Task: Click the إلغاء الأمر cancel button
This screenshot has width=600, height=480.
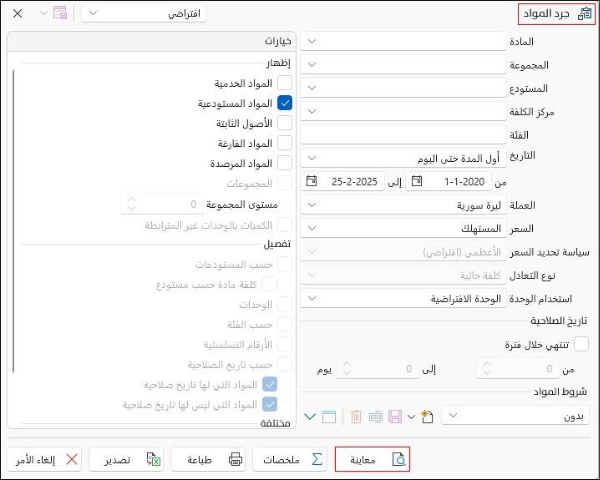Action: [44, 459]
